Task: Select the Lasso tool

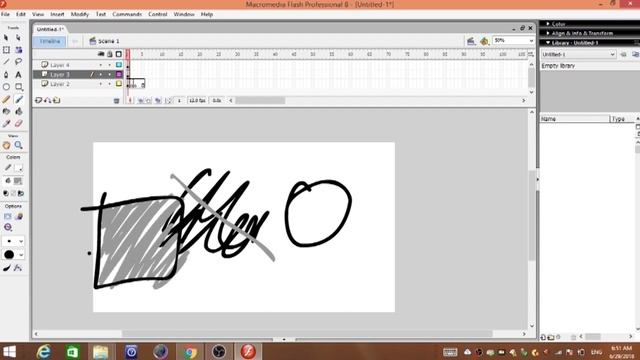Action: tap(18, 62)
